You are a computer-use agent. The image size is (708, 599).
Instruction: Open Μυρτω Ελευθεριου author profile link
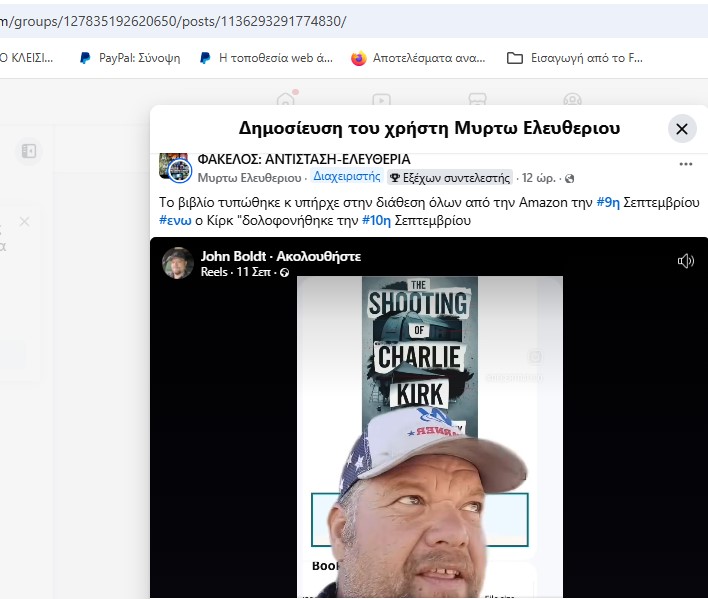(x=249, y=178)
